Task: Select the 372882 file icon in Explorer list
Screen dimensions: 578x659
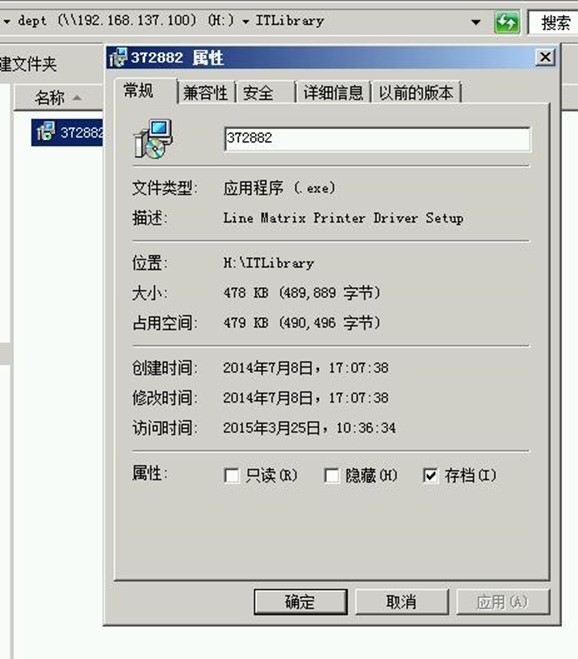Action: pyautogui.click(x=45, y=132)
